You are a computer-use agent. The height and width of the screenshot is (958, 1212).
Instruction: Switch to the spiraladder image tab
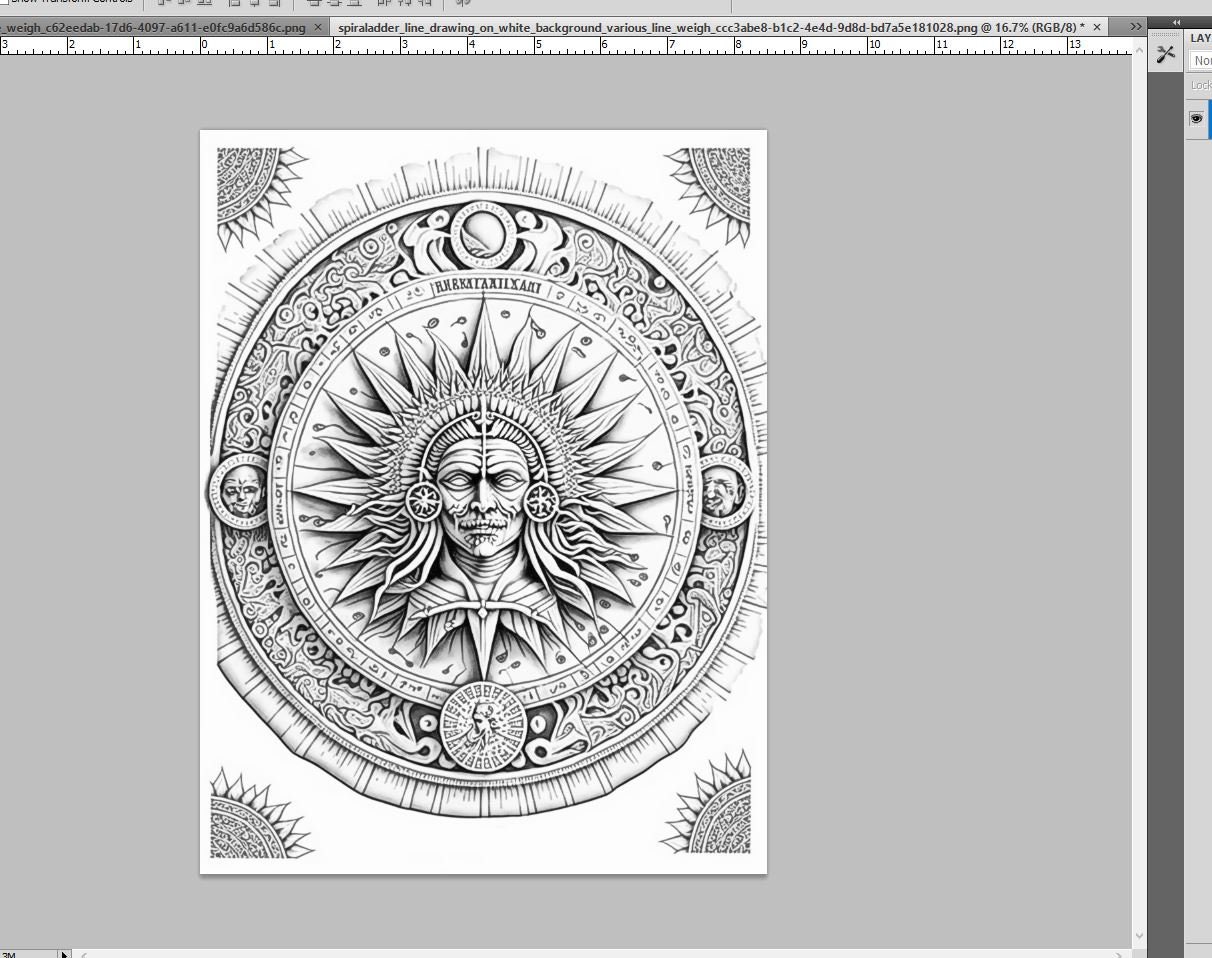tap(700, 27)
